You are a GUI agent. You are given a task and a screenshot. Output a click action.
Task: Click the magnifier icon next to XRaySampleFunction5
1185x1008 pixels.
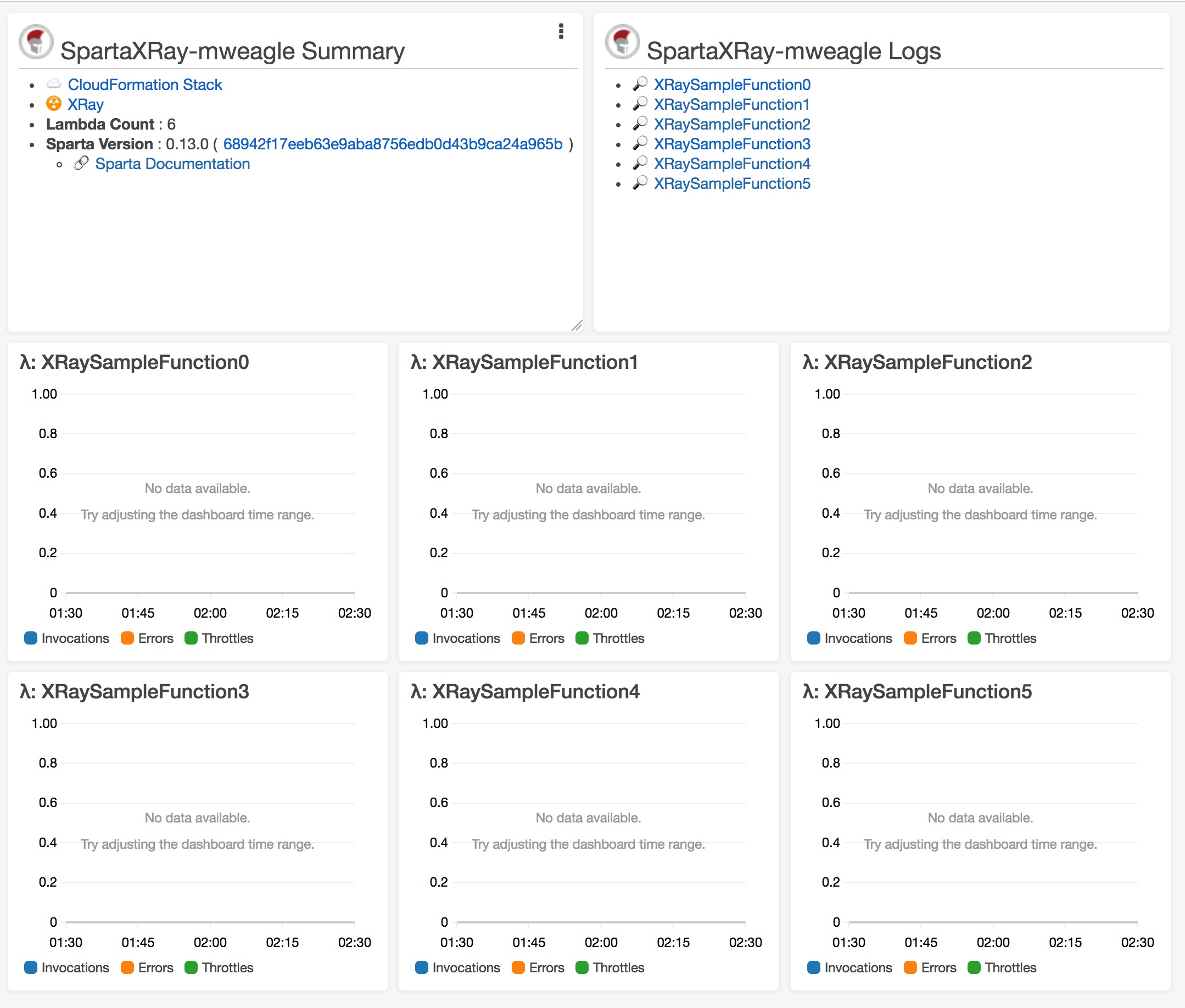640,183
